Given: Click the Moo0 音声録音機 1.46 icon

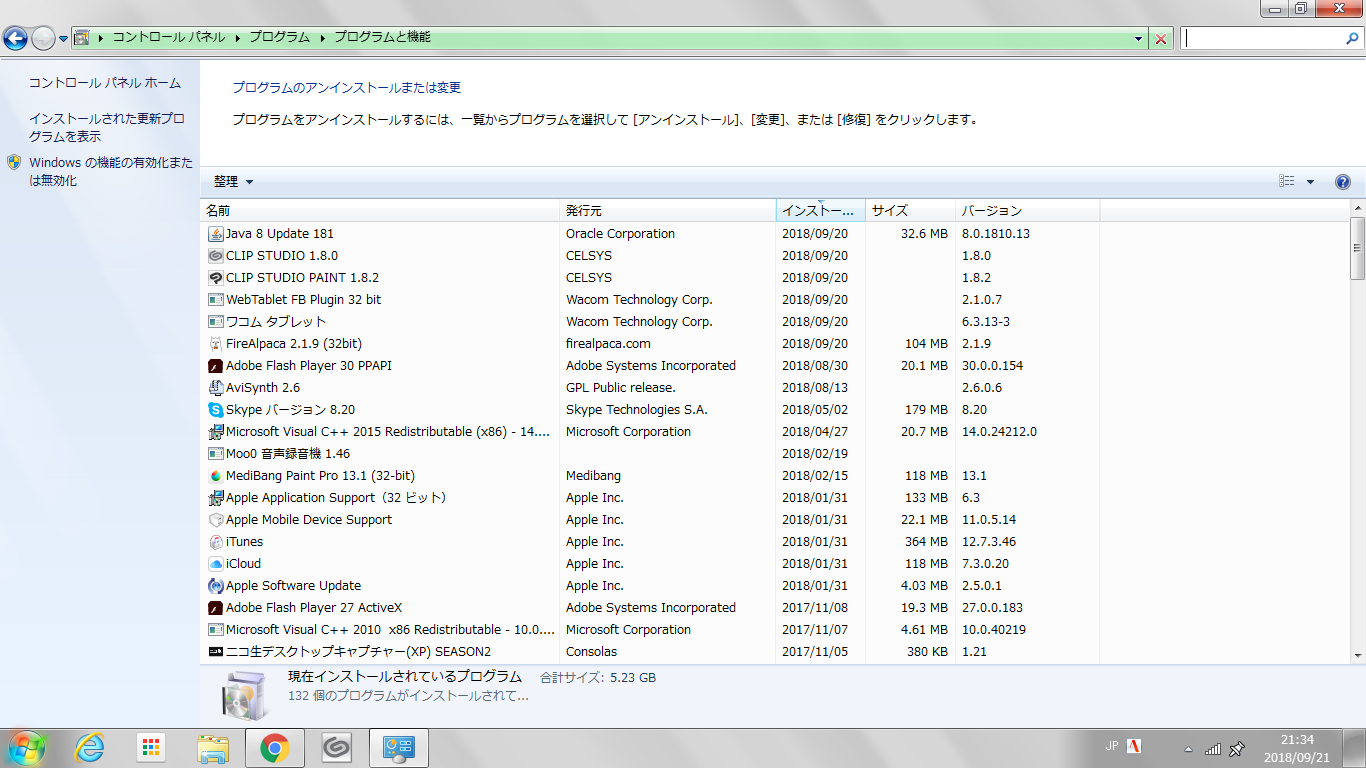Looking at the screenshot, I should pos(215,454).
